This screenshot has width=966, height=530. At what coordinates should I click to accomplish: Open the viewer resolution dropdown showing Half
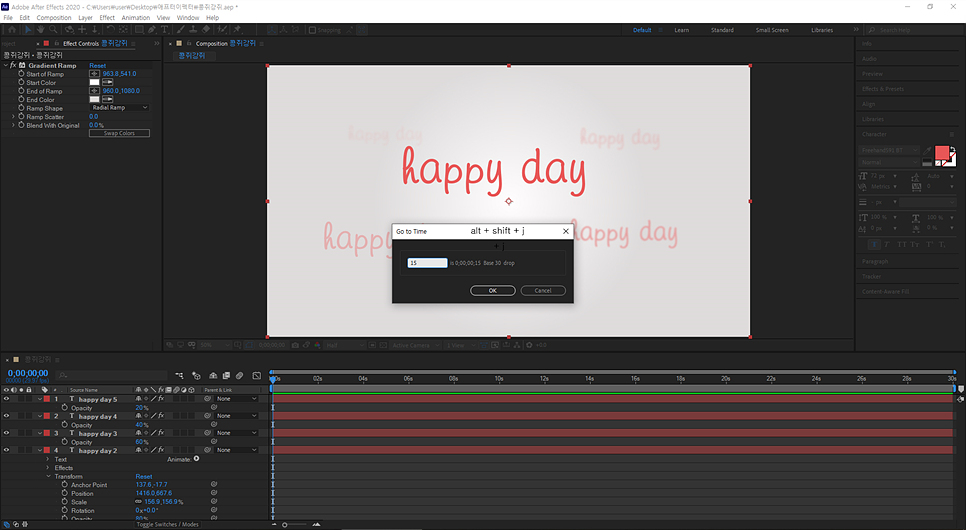(x=345, y=345)
